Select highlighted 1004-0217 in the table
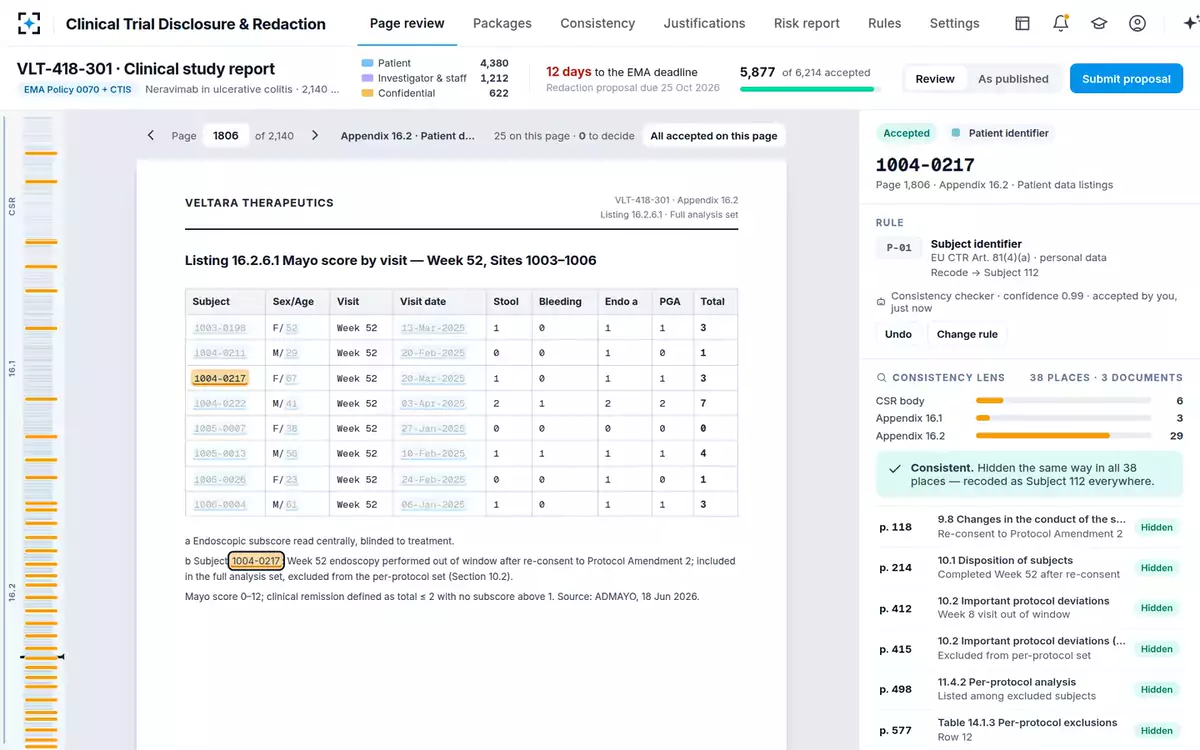 (x=220, y=378)
